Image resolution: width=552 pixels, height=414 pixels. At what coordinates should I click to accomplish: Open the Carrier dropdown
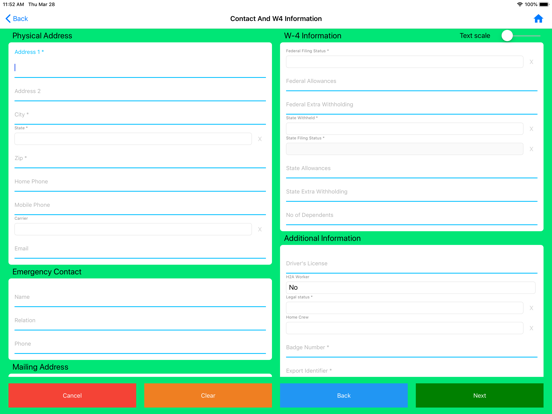pos(133,229)
